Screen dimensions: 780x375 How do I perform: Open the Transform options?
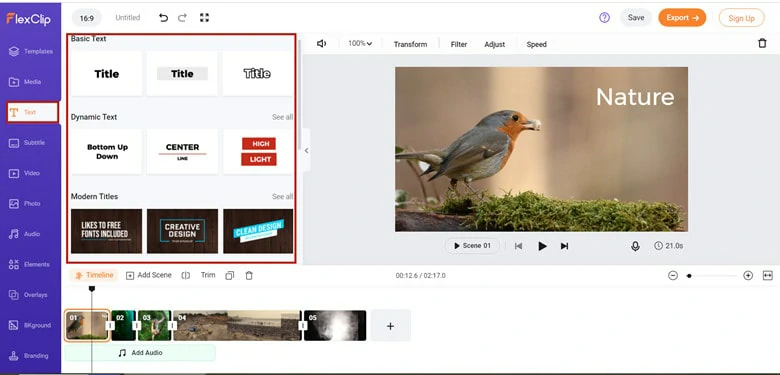pos(410,44)
